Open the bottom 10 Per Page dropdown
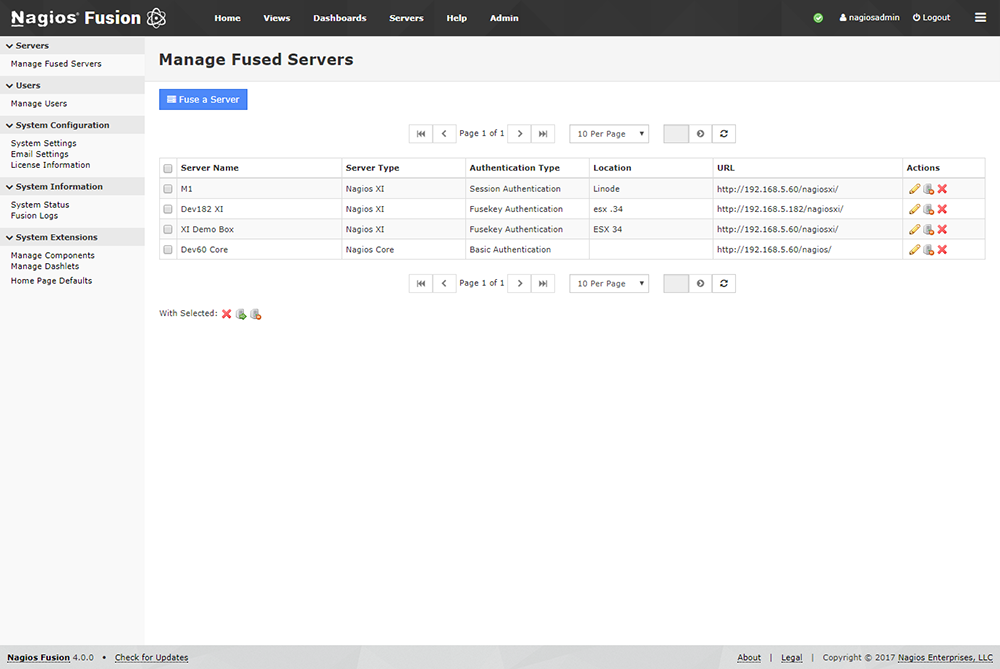The width and height of the screenshot is (1000, 669). 609,283
